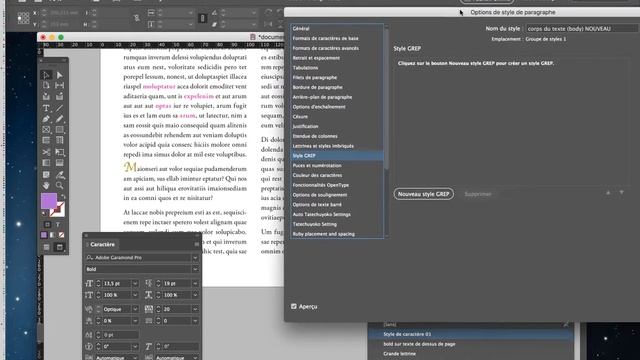Select bold sur texte de dessus de page
The width and height of the screenshot is (640, 360).
(x=471, y=344)
